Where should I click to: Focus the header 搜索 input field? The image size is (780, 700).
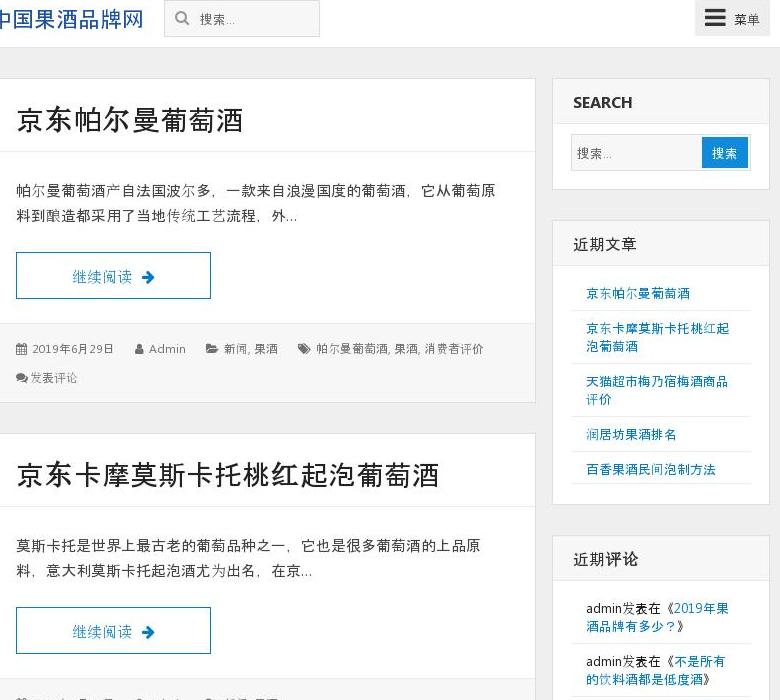242,18
